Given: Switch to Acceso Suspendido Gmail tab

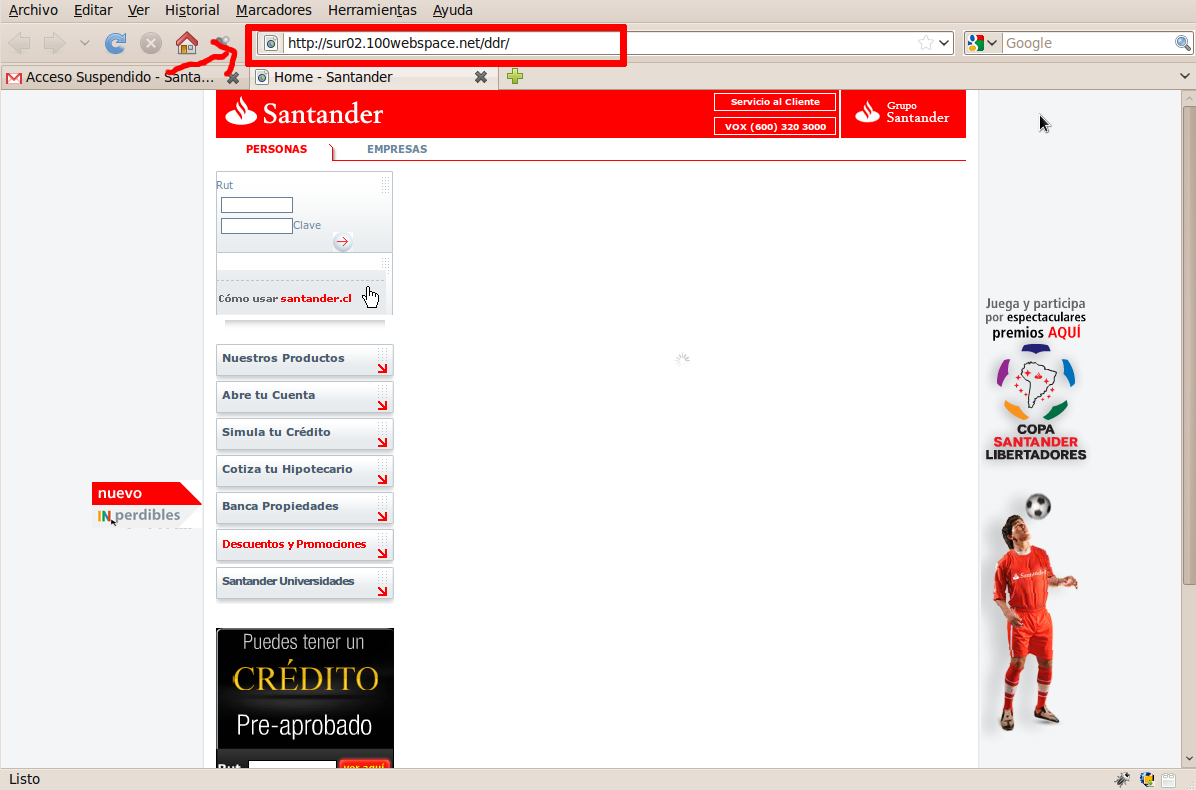Looking at the screenshot, I should pyautogui.click(x=122, y=77).
